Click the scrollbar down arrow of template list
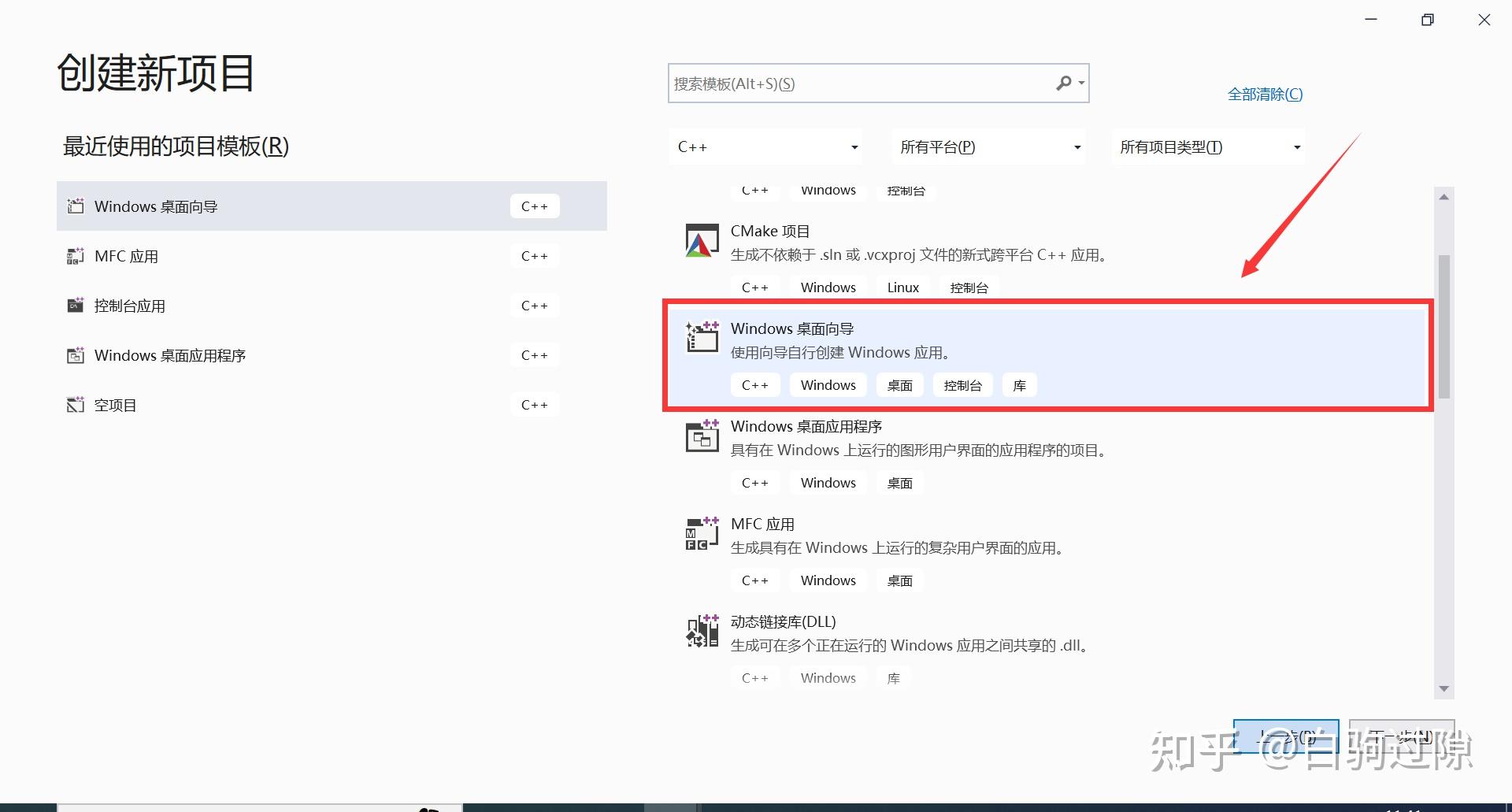 coord(1443,688)
